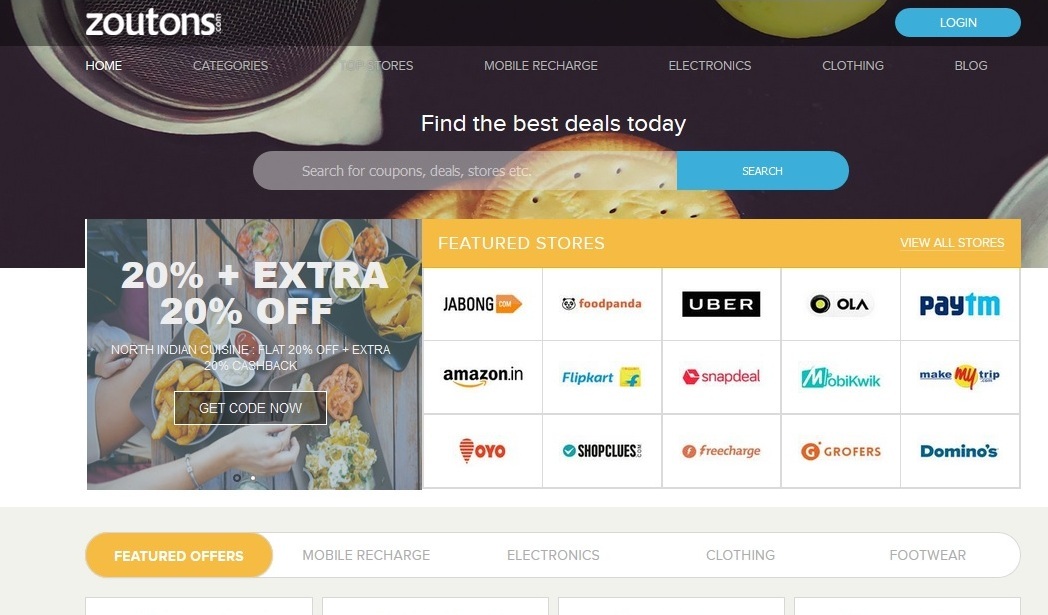
Task: Switch to the Electronics offers tab
Action: point(553,555)
